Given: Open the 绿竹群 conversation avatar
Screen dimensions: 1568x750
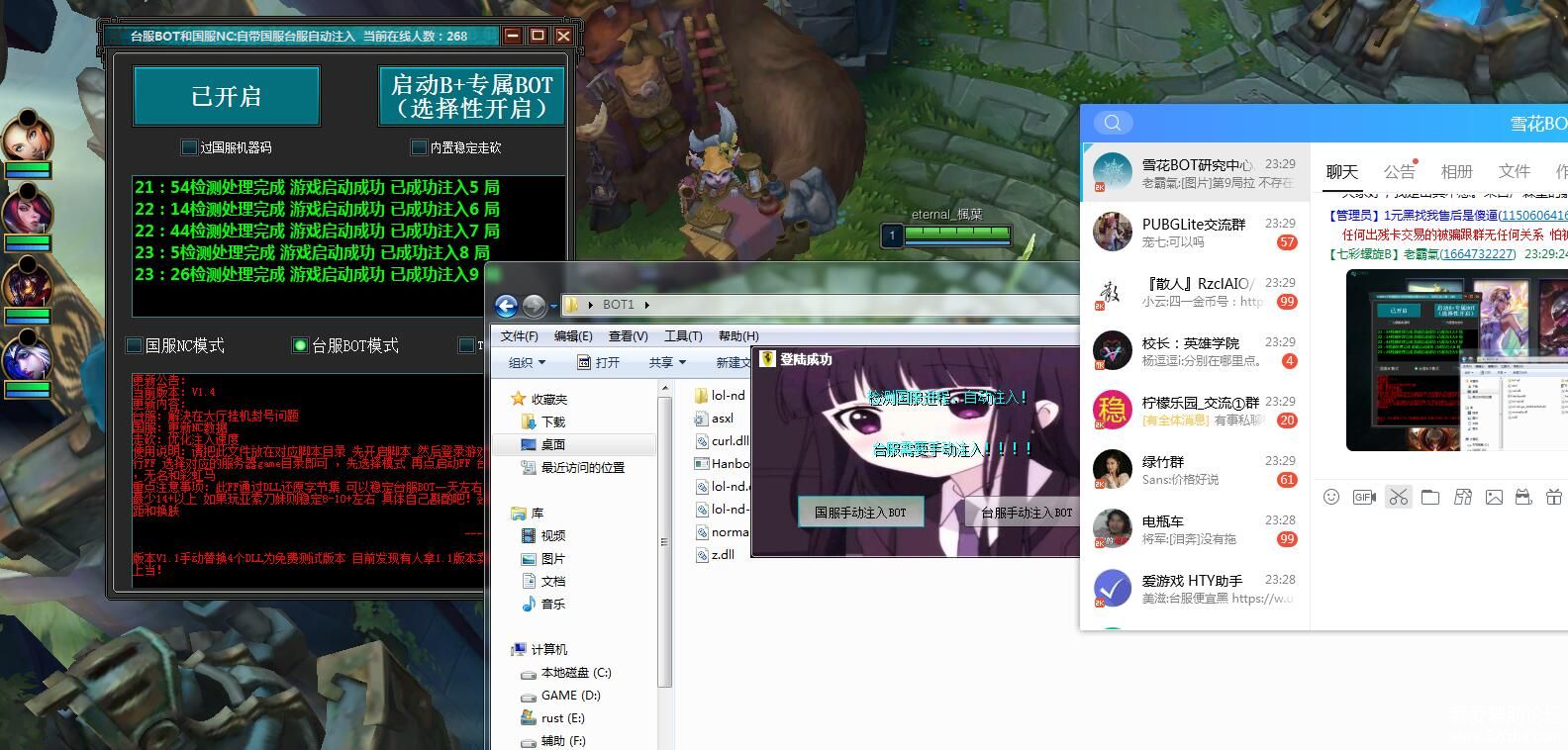Looking at the screenshot, I should click(1112, 469).
